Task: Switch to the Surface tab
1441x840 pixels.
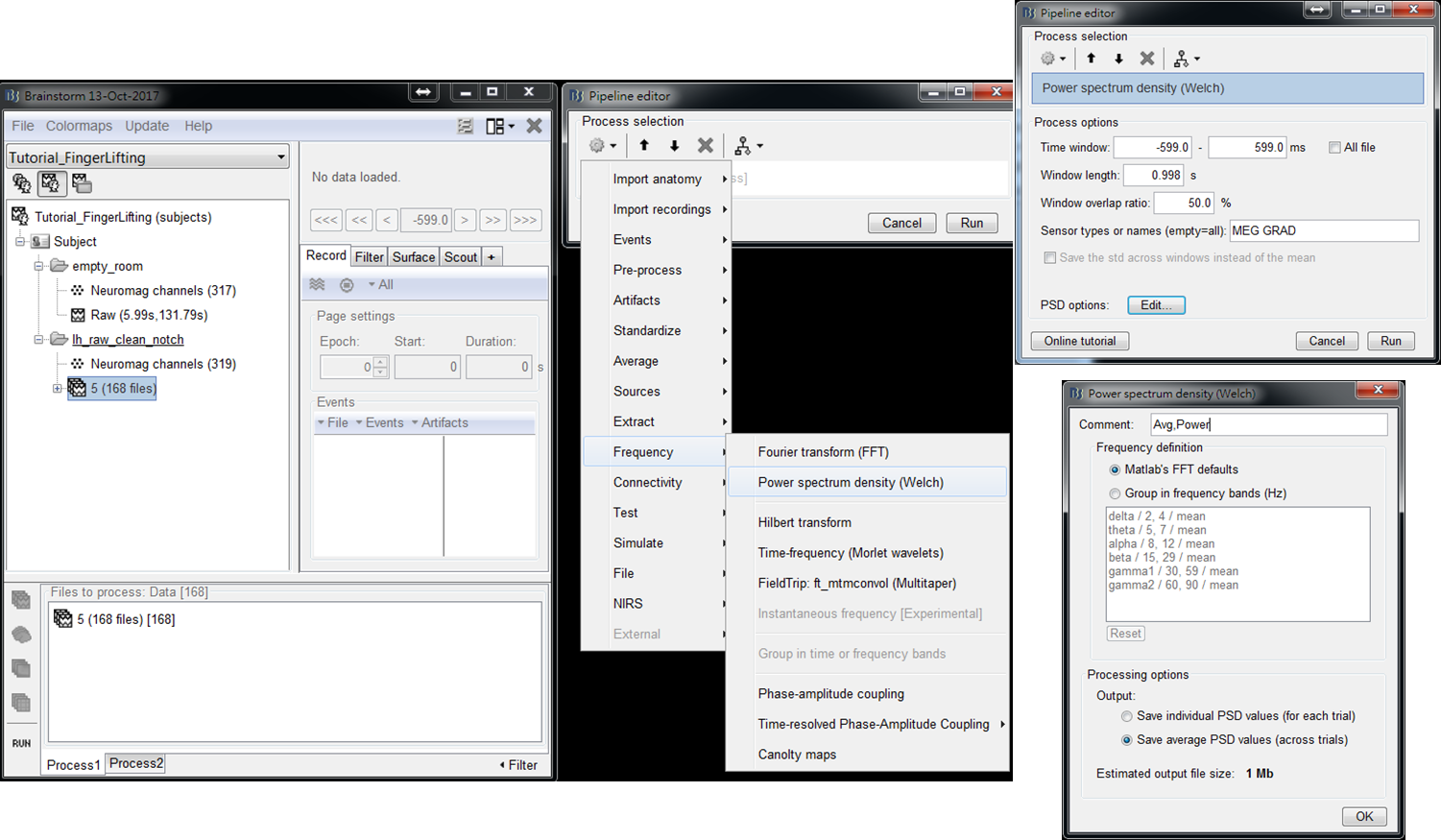Action: coord(414,256)
